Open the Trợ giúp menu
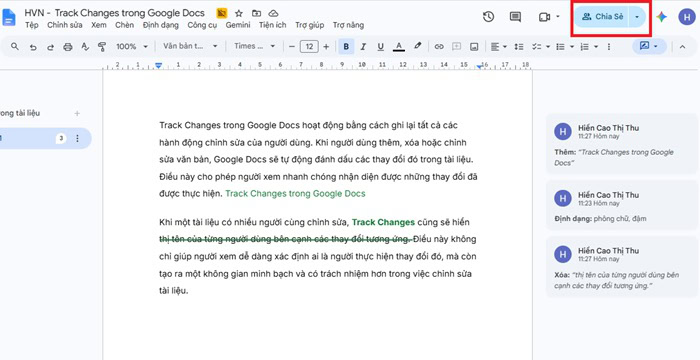 309,25
